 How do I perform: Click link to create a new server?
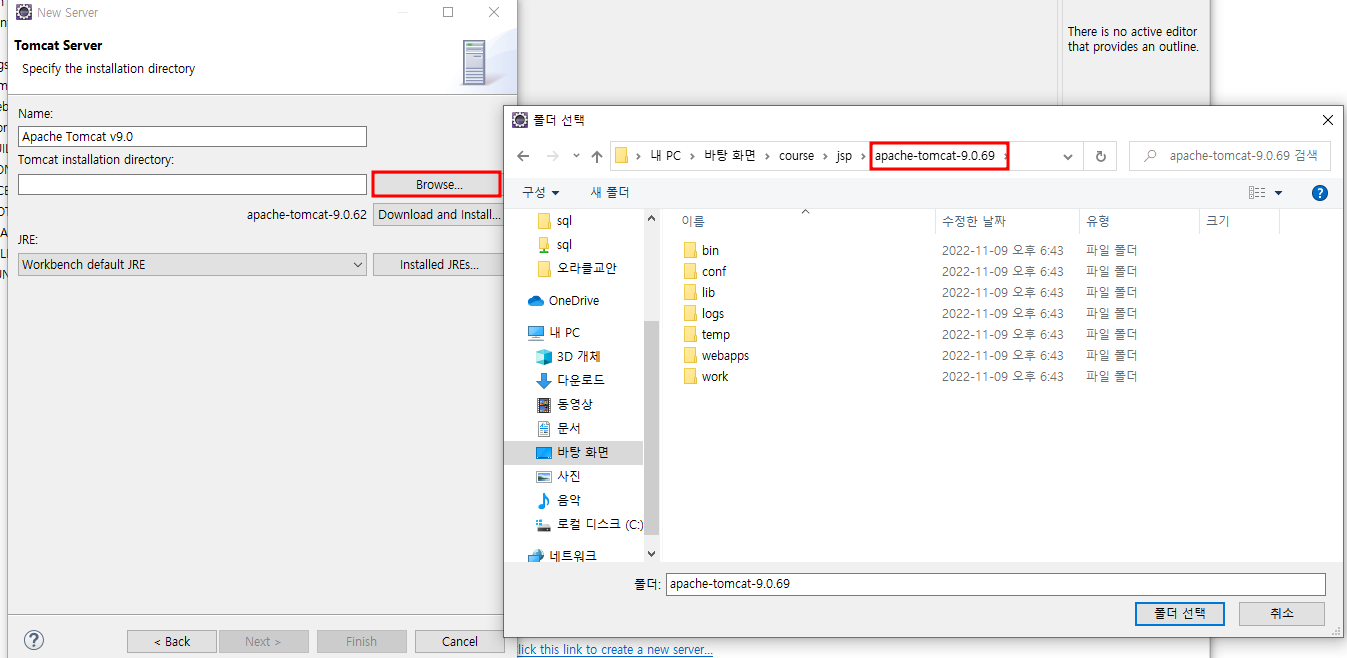point(615,649)
